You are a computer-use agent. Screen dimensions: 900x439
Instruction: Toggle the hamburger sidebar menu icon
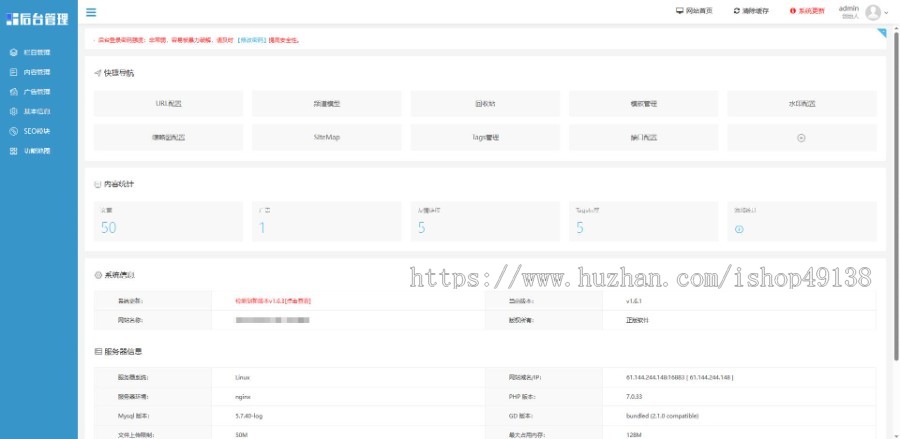pos(91,12)
